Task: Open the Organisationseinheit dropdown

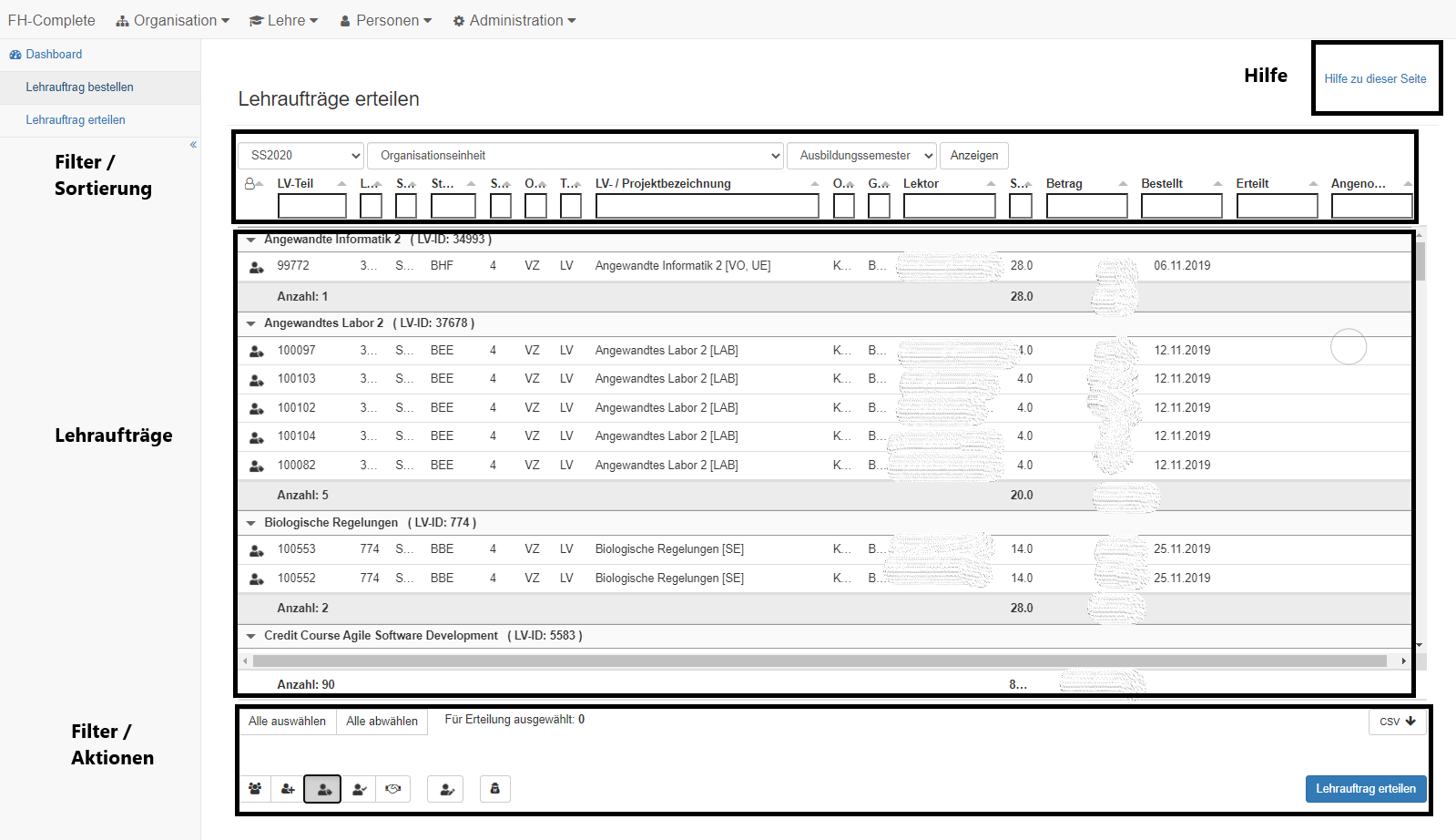Action: (x=575, y=156)
